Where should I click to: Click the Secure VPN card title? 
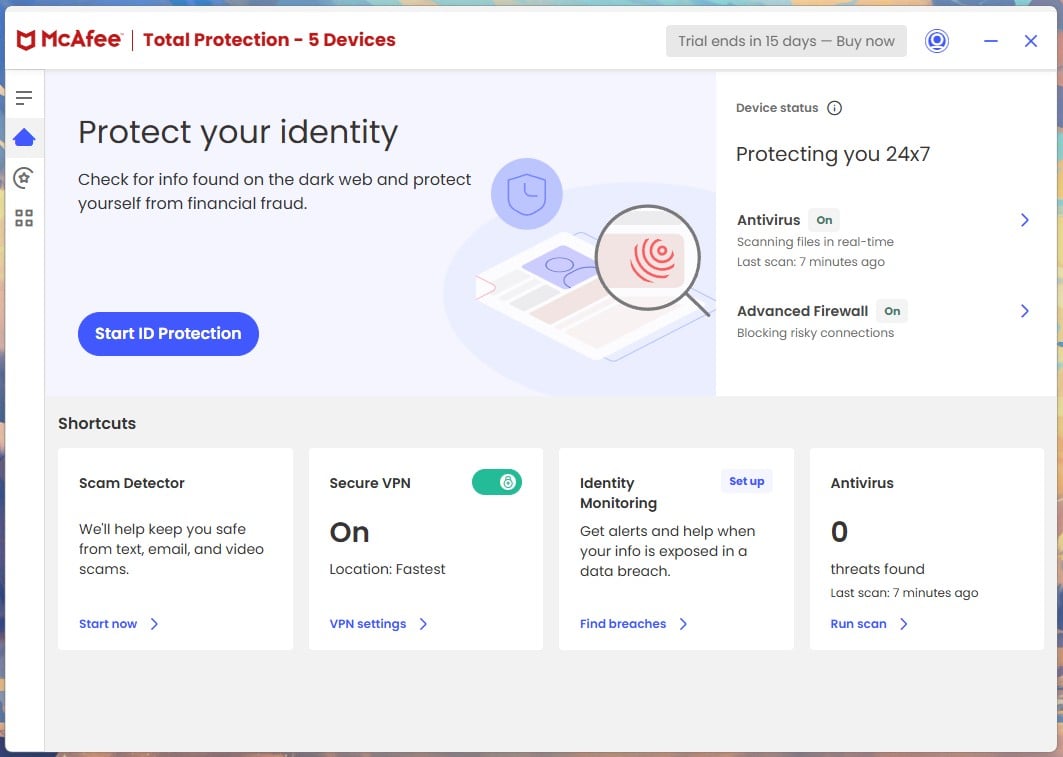(x=370, y=483)
